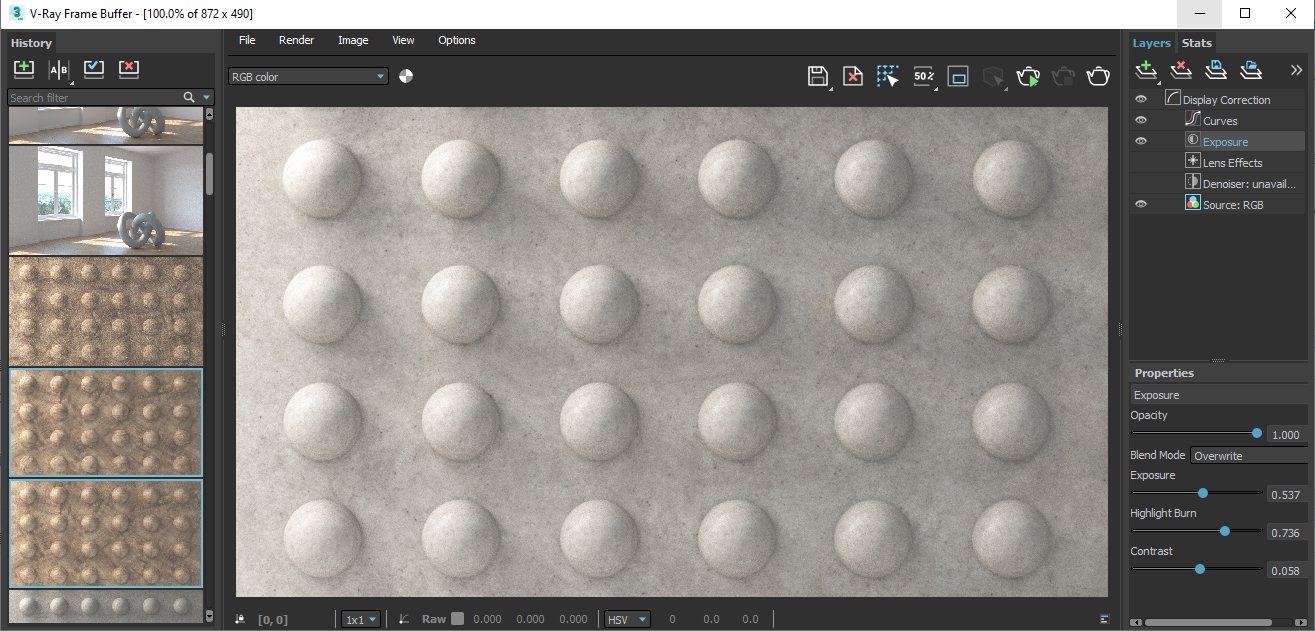Add a new correction layer
Viewport: 1315px width, 631px height.
point(1147,70)
